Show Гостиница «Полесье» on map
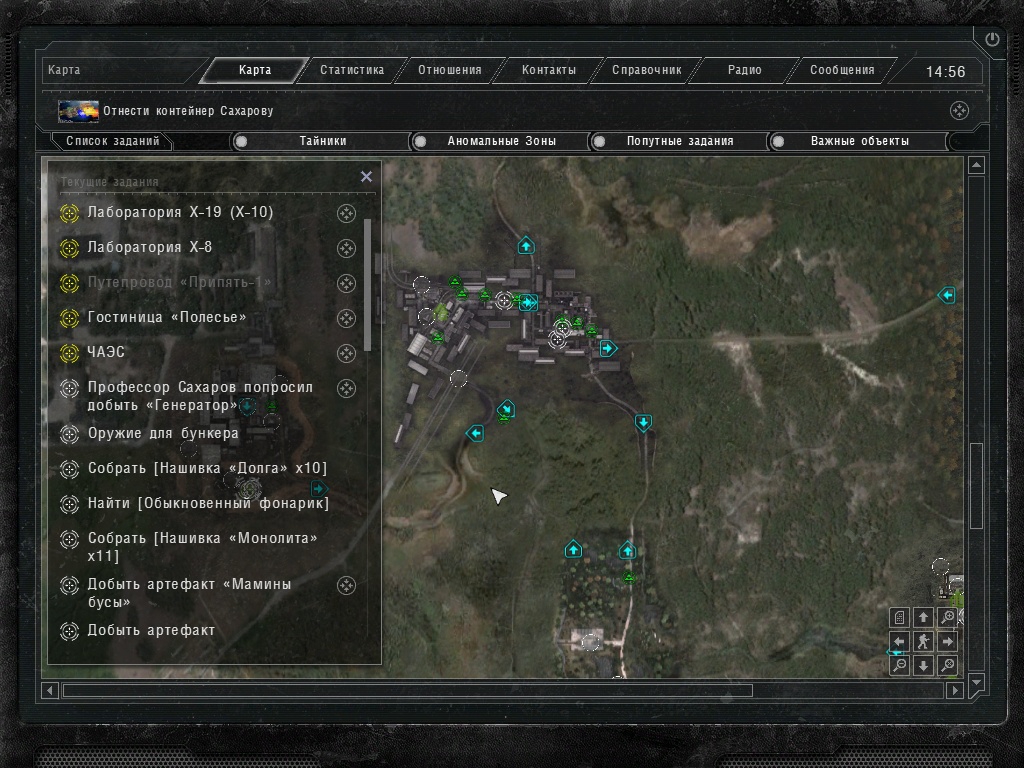 tap(346, 318)
